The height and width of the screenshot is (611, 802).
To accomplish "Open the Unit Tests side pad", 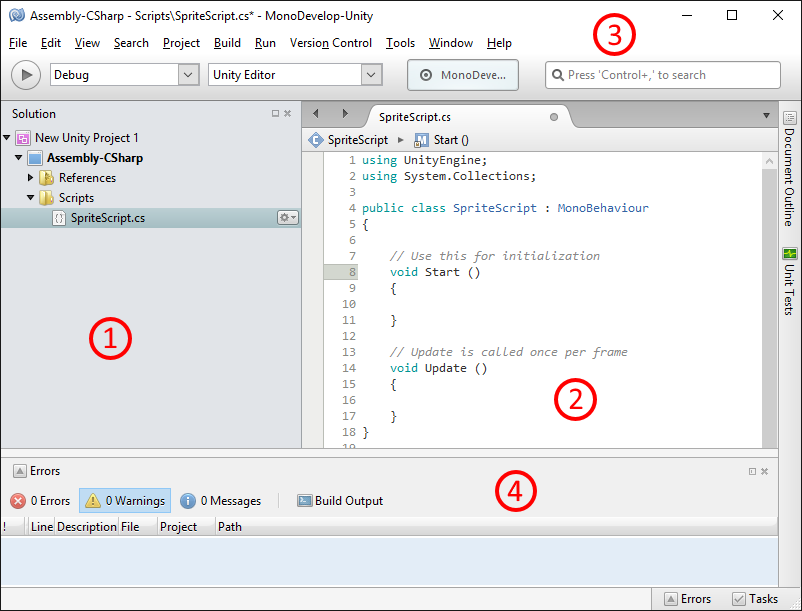I will [x=790, y=281].
